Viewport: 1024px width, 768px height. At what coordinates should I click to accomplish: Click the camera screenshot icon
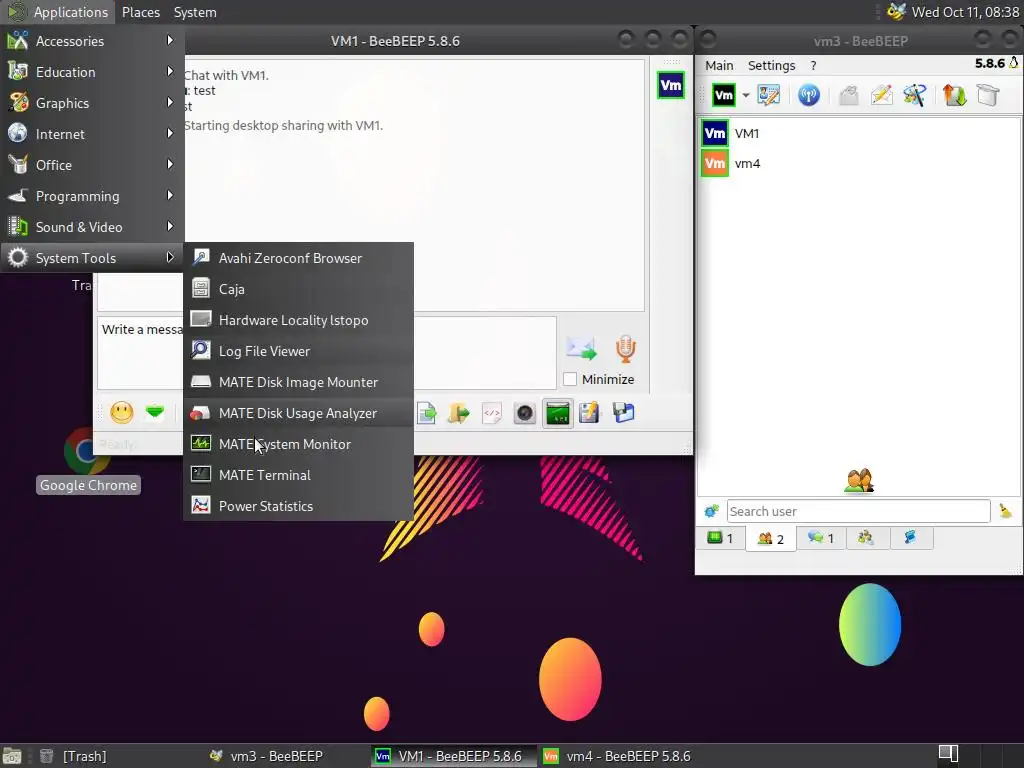coord(524,413)
